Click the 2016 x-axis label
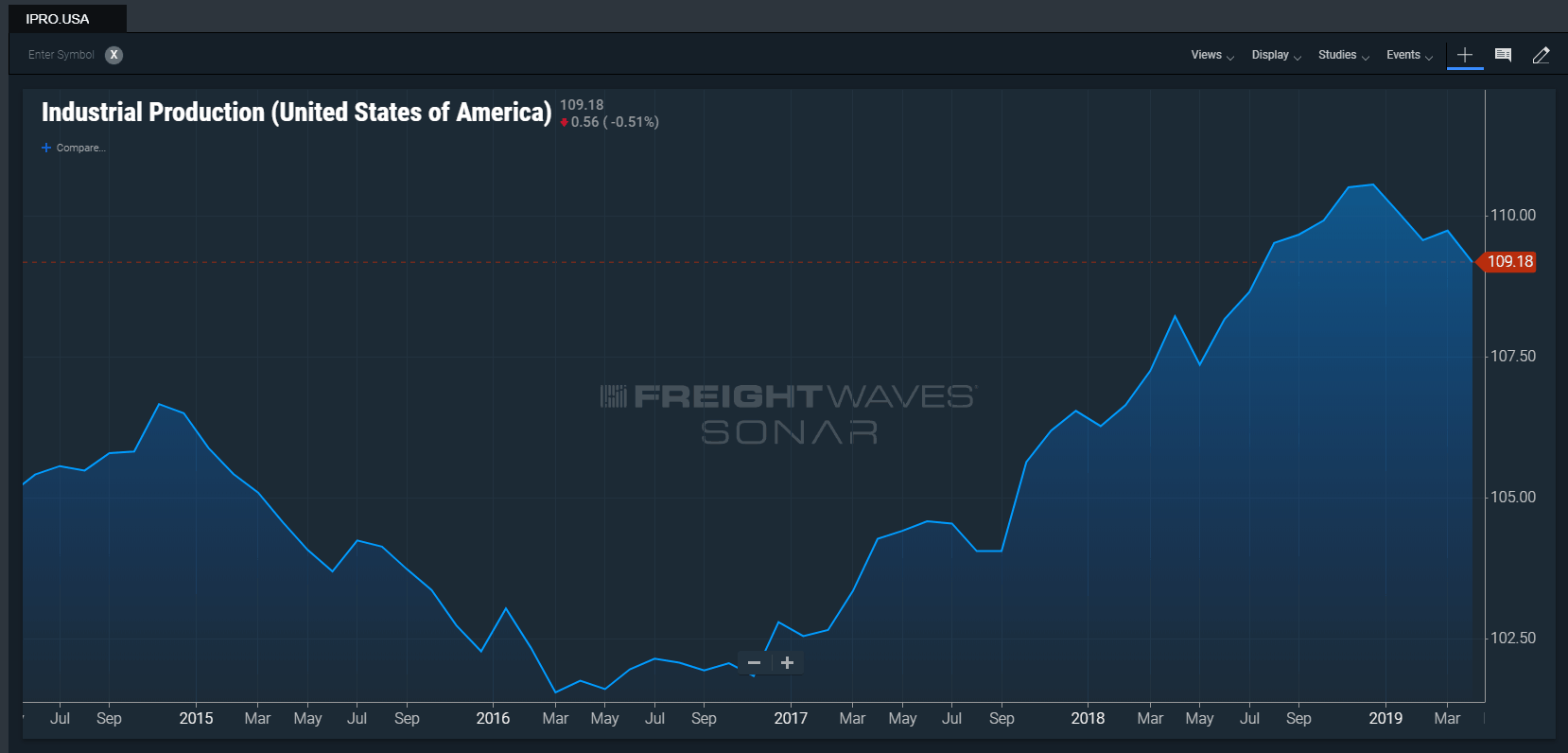 493,719
